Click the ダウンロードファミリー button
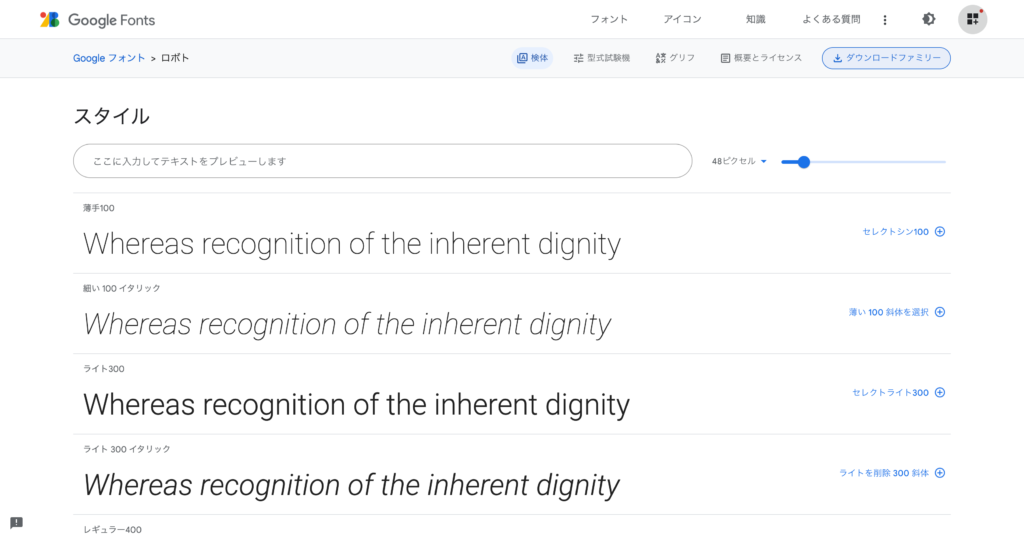The width and height of the screenshot is (1024, 538). coord(886,58)
